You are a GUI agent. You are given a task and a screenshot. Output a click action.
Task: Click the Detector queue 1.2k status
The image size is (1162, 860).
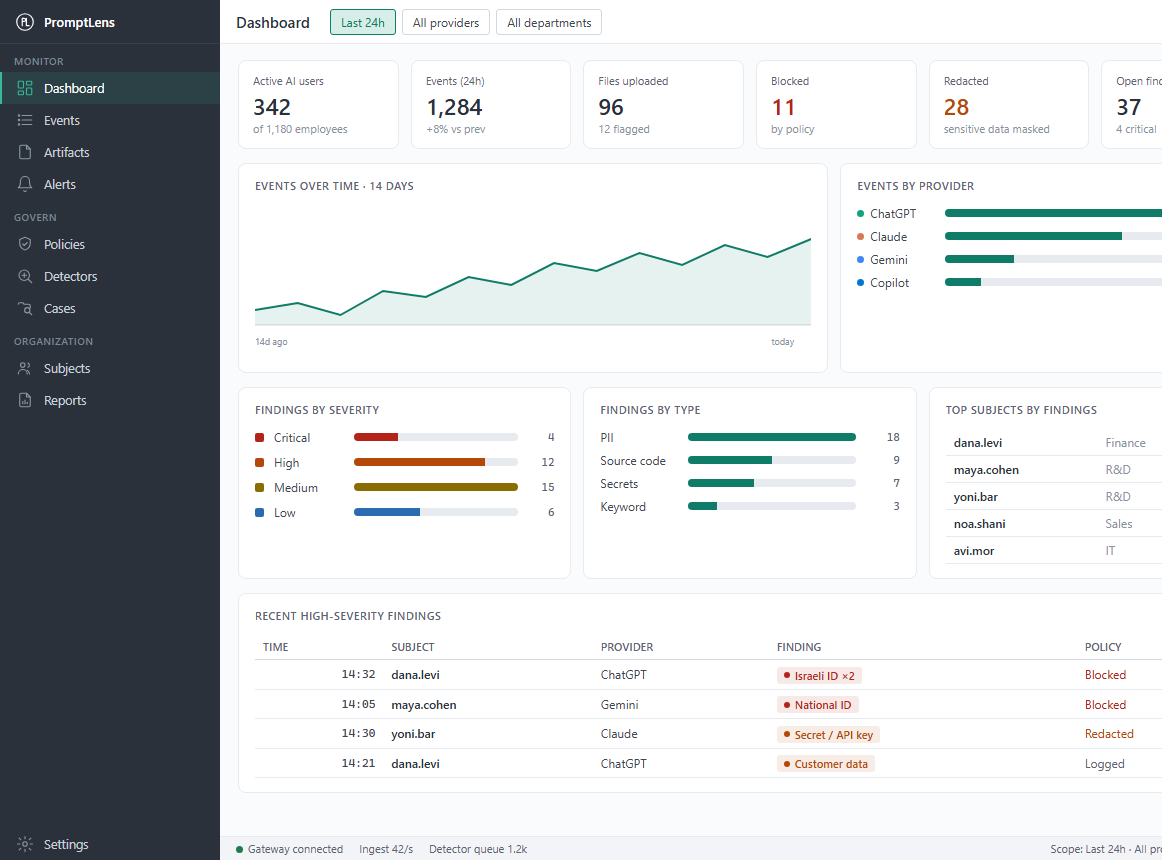(478, 850)
